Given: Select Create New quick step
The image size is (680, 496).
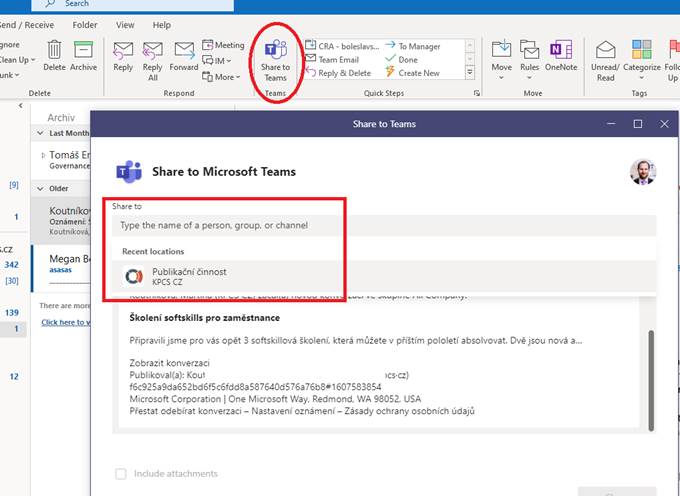Looking at the screenshot, I should click(413, 73).
